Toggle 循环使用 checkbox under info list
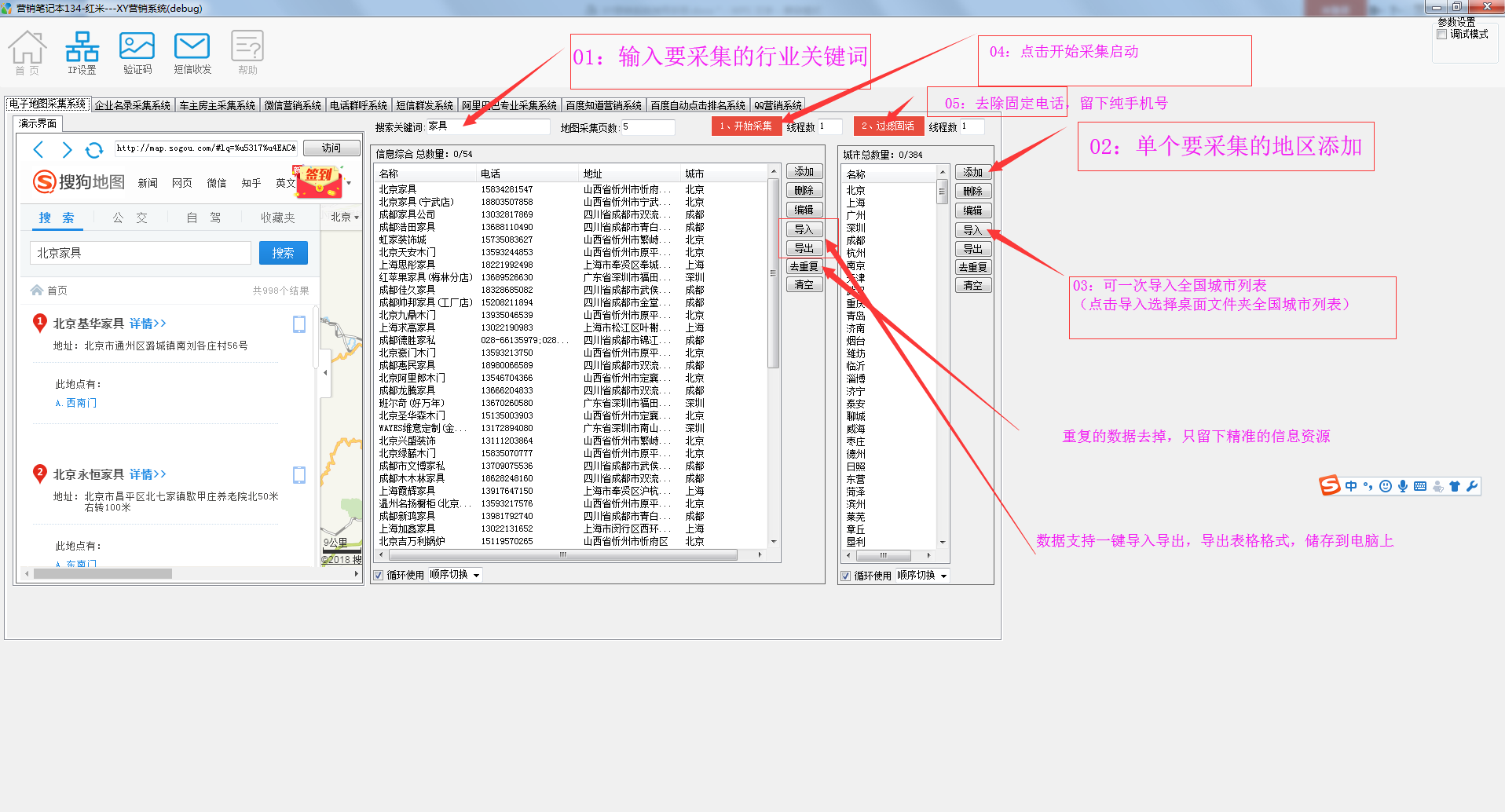Viewport: 1505px width, 812px height. pyautogui.click(x=379, y=575)
